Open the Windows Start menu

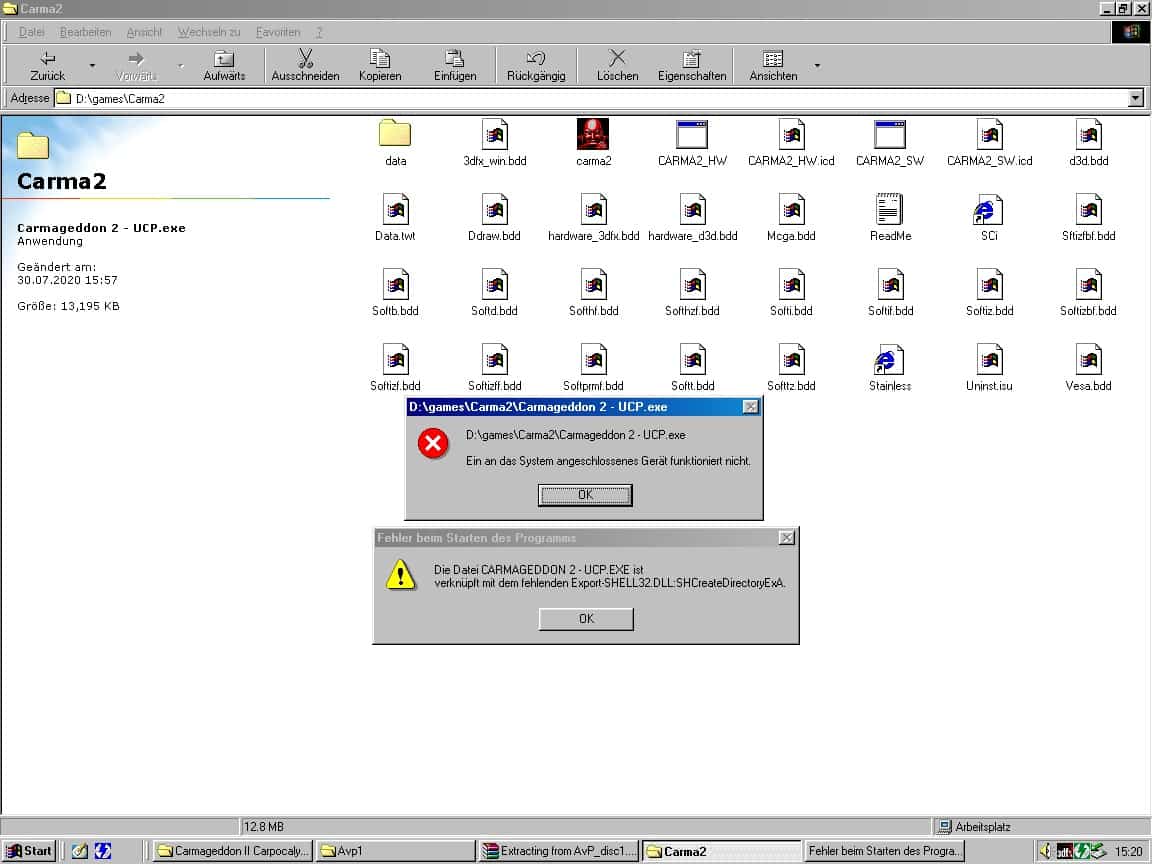coord(29,851)
